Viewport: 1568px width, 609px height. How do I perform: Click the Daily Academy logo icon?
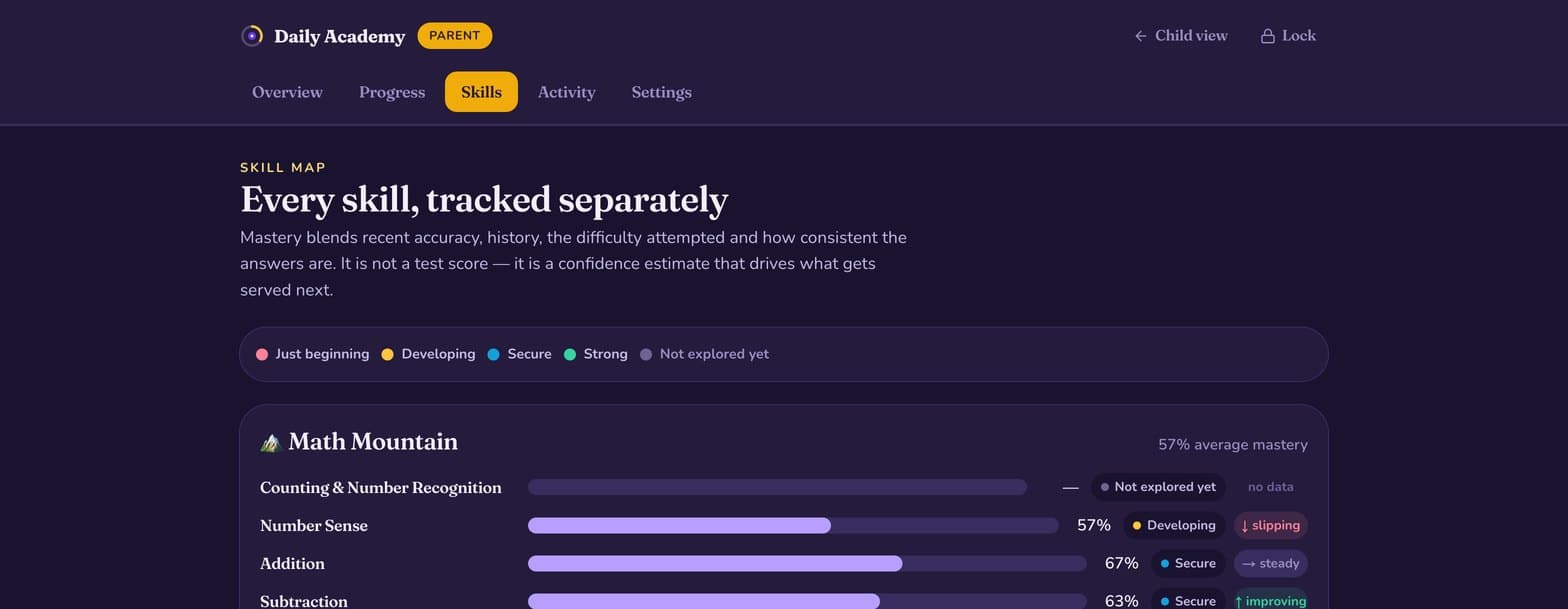click(252, 36)
